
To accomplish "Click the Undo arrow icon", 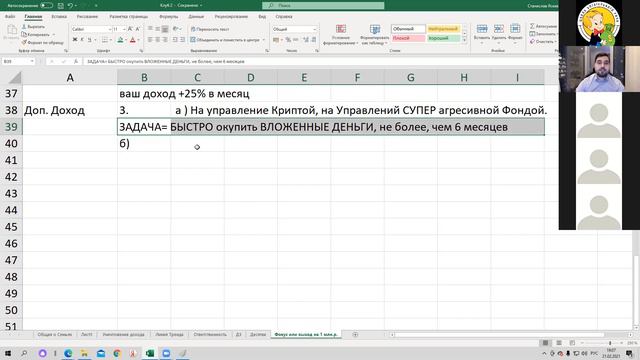I will 70,6.
